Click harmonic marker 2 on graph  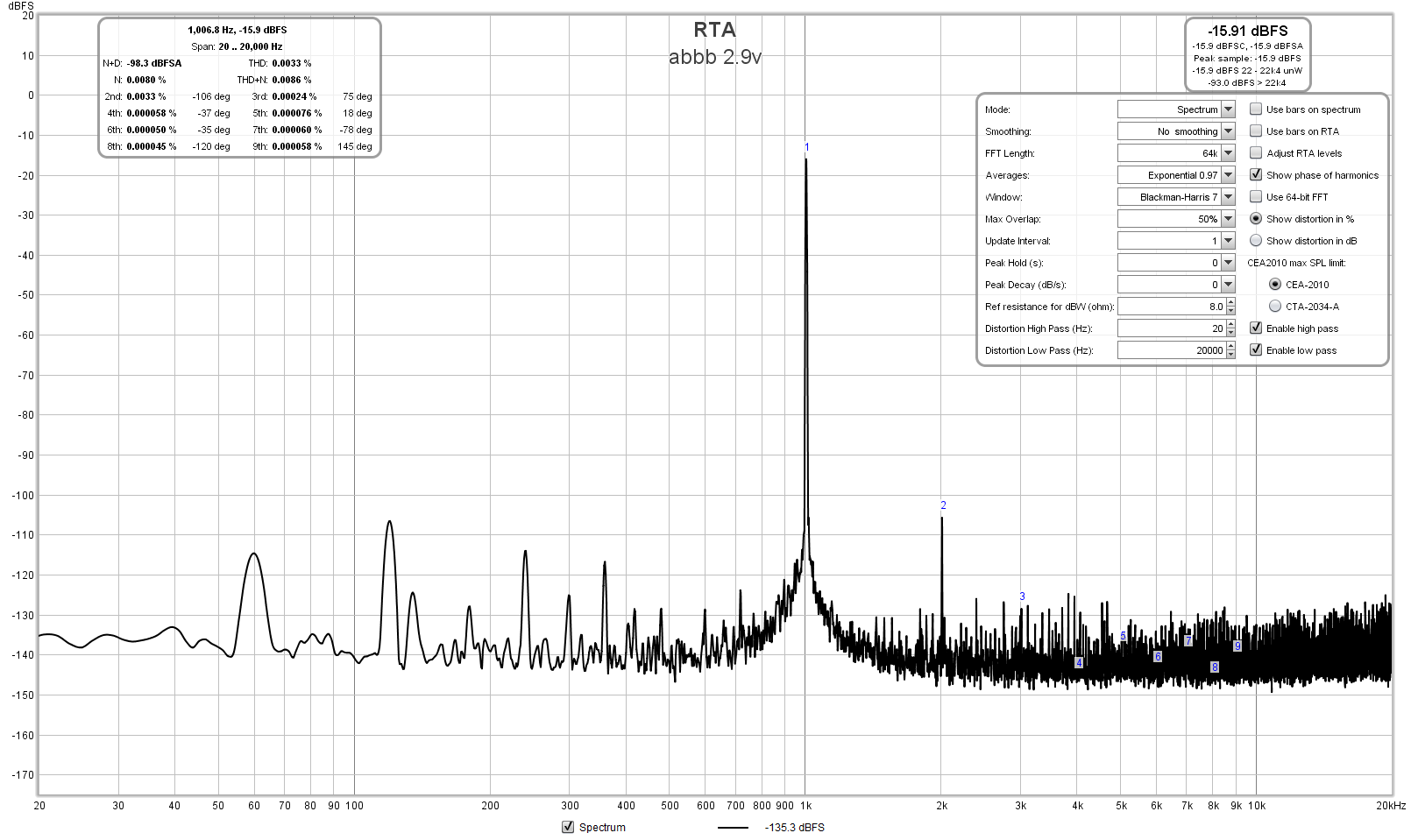943,505
